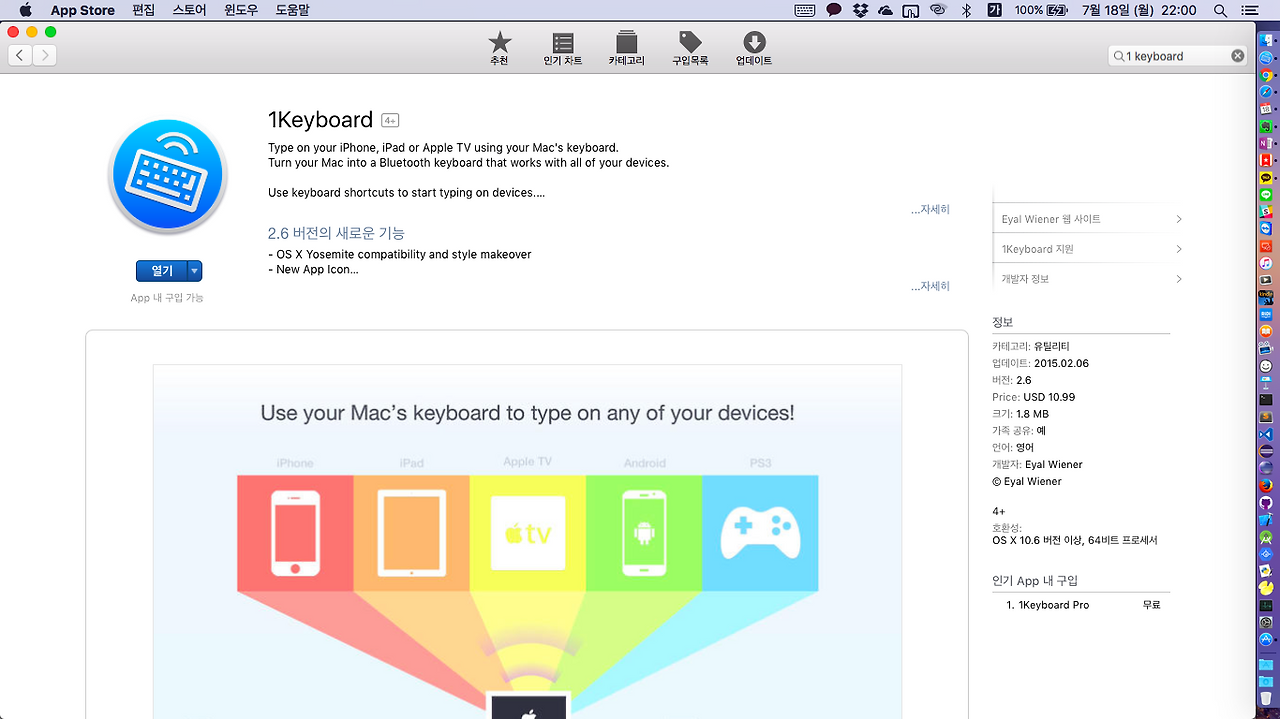
Task: Open Android Studio in the Dock
Action: click(1266, 538)
